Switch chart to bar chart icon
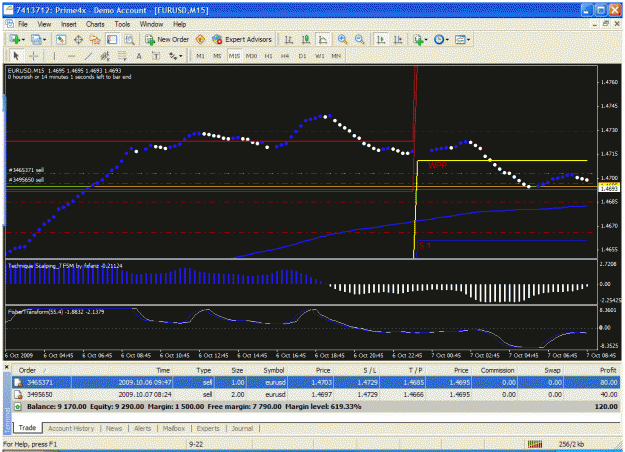 tap(289, 39)
